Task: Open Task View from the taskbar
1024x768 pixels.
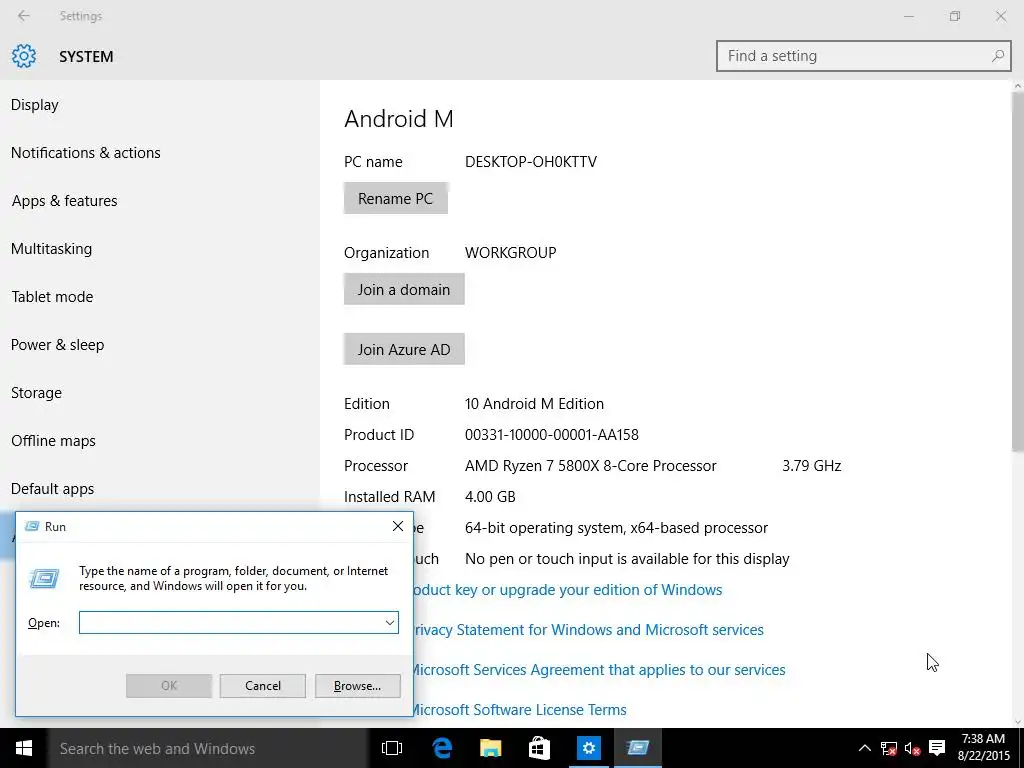Action: pos(392,748)
